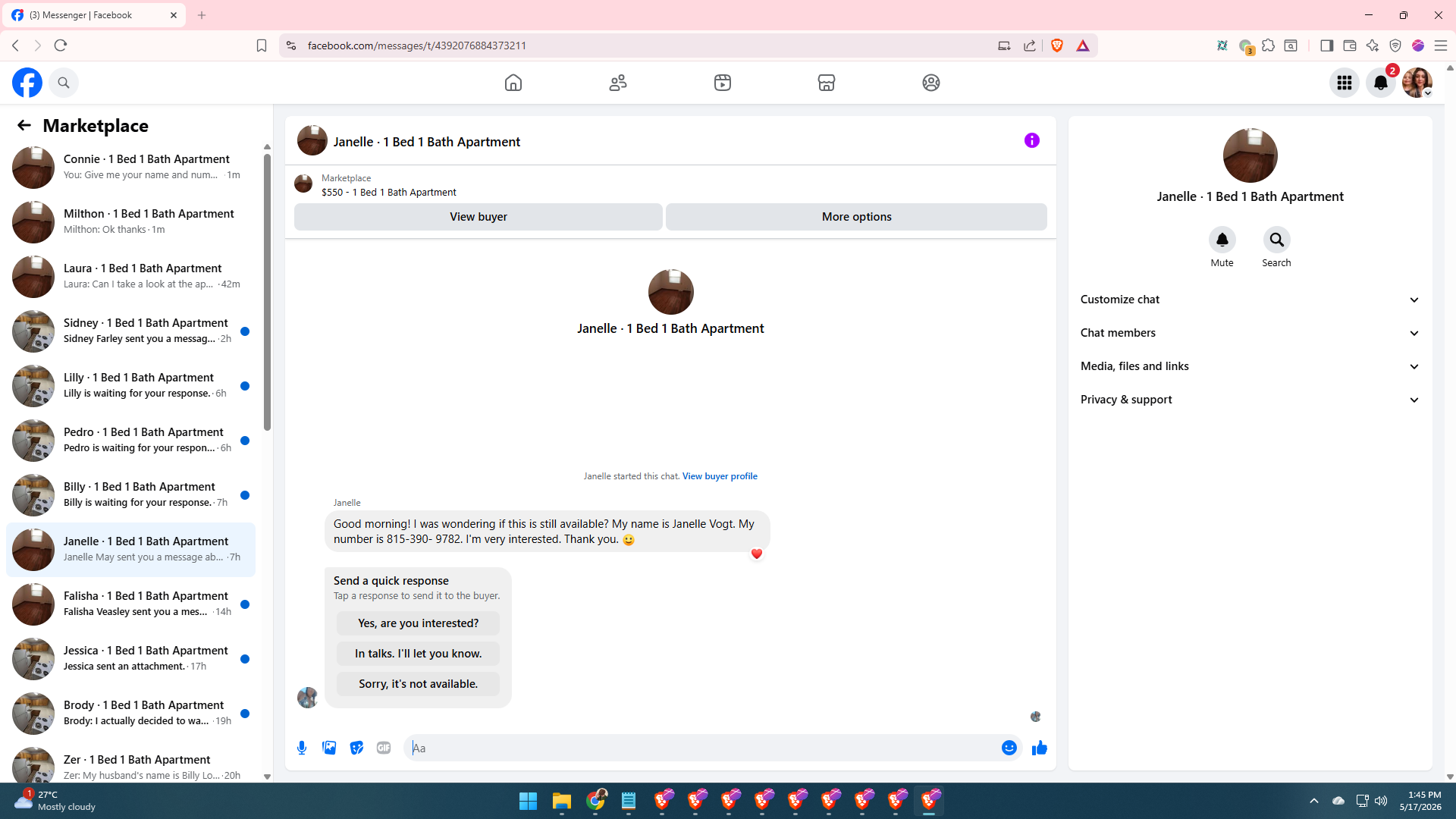Image resolution: width=1456 pixels, height=819 pixels.
Task: Click the message text input field
Action: [702, 748]
